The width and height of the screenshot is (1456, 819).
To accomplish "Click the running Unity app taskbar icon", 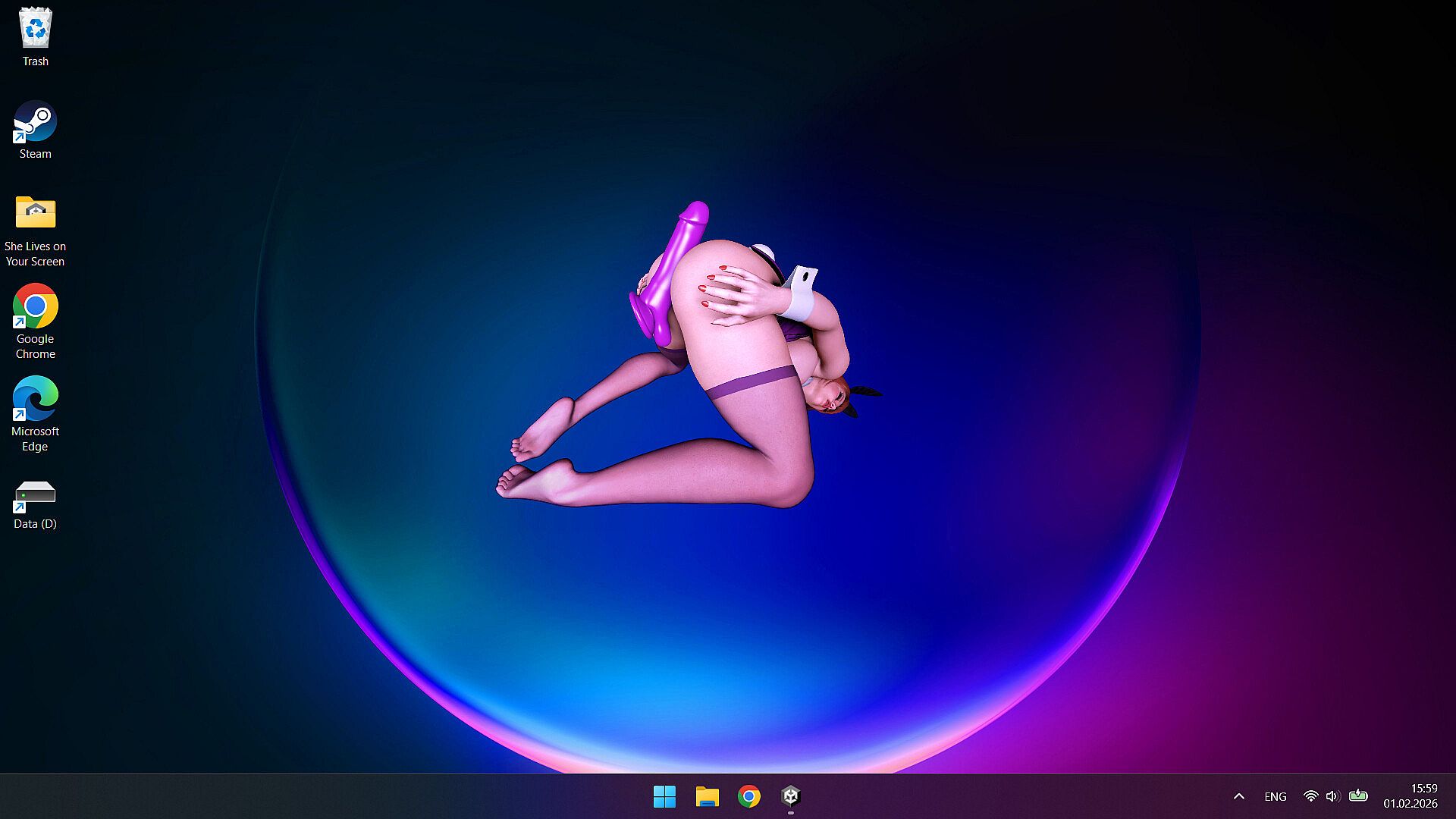I will 791,796.
